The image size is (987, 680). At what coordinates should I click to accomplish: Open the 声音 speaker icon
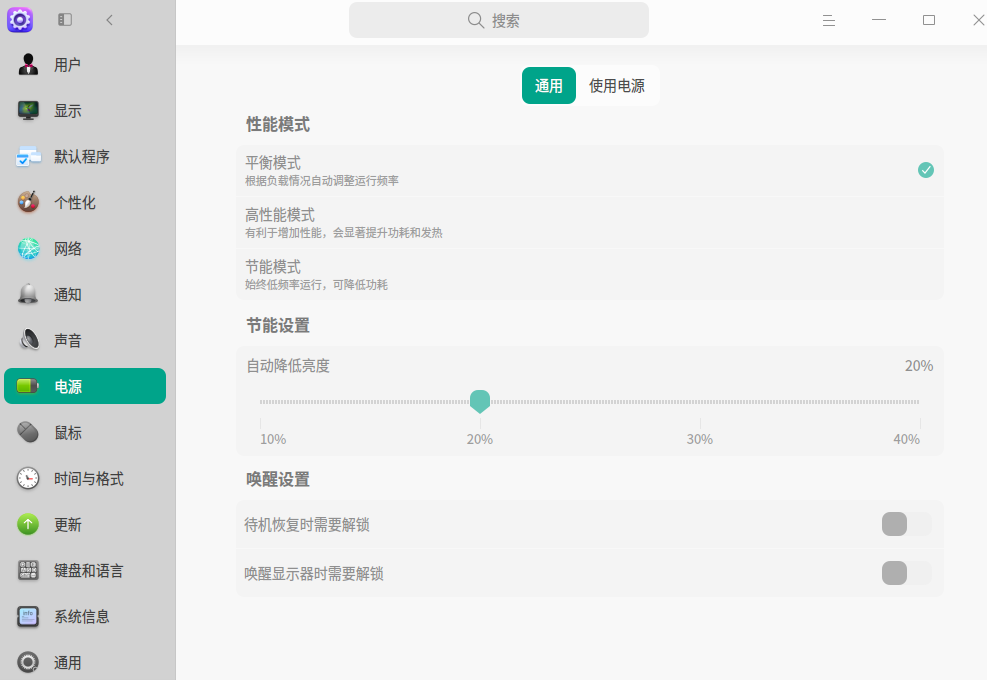28,341
